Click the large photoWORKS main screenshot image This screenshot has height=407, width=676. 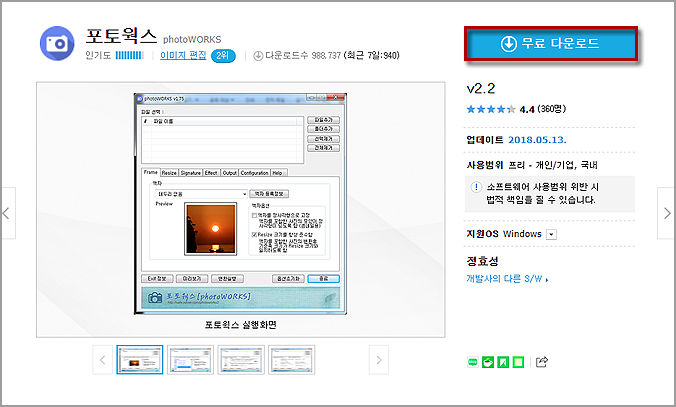(x=240, y=204)
